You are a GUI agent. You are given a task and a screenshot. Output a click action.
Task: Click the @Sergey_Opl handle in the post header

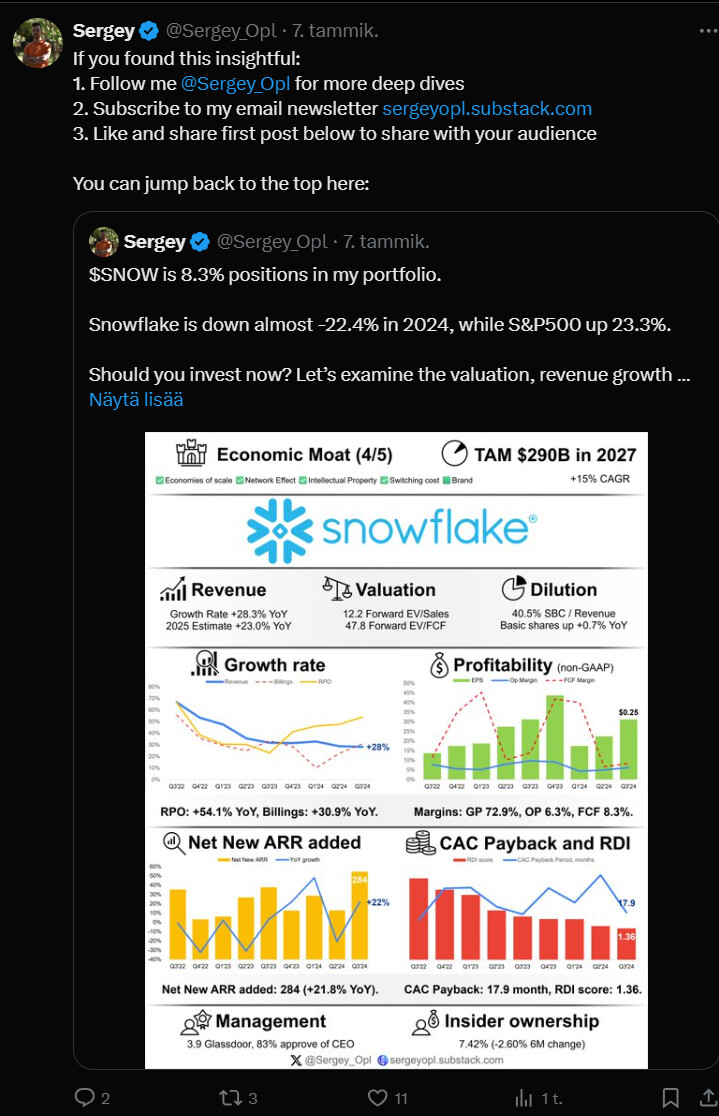tap(221, 30)
